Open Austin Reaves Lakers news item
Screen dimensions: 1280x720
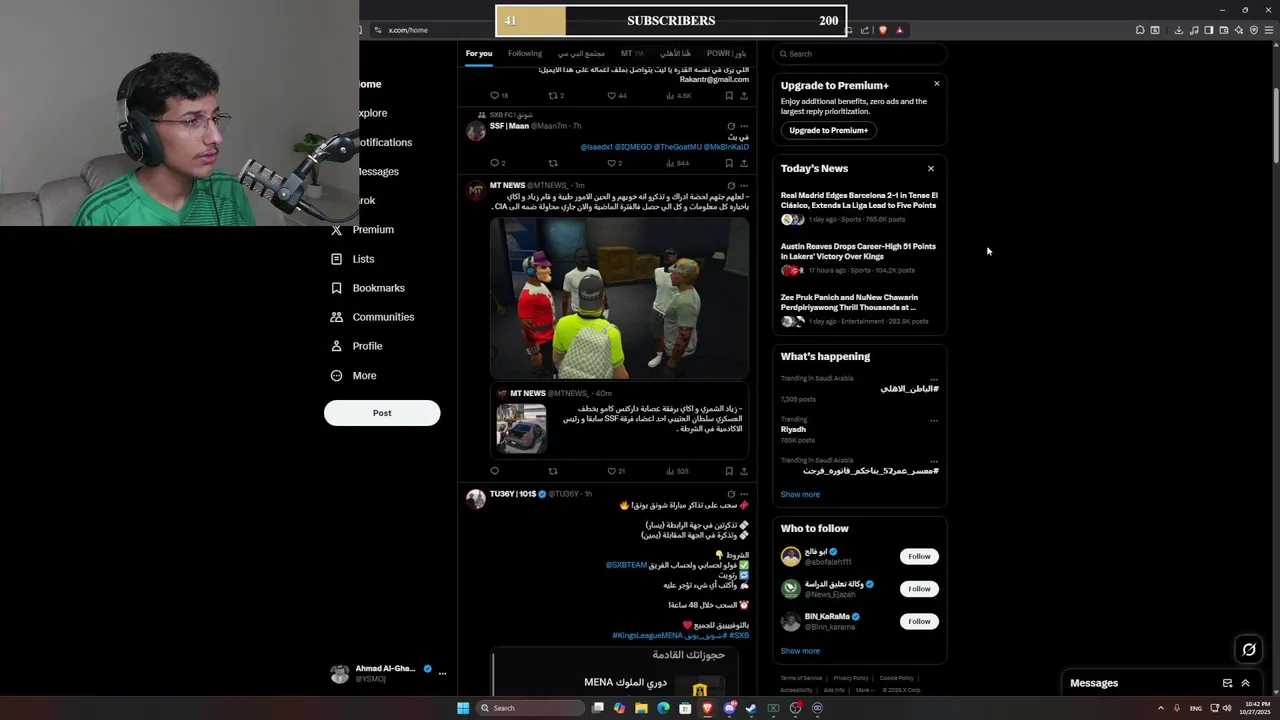point(859,258)
